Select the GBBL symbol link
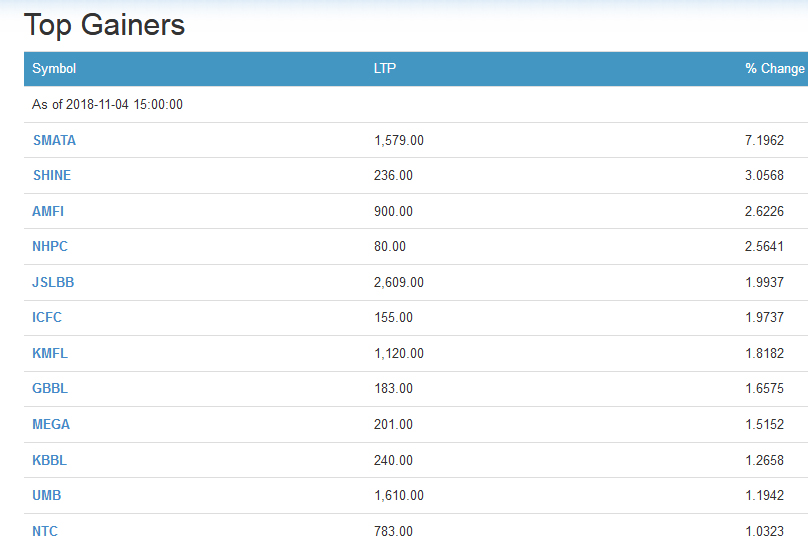Image resolution: width=808 pixels, height=545 pixels. 50,388
